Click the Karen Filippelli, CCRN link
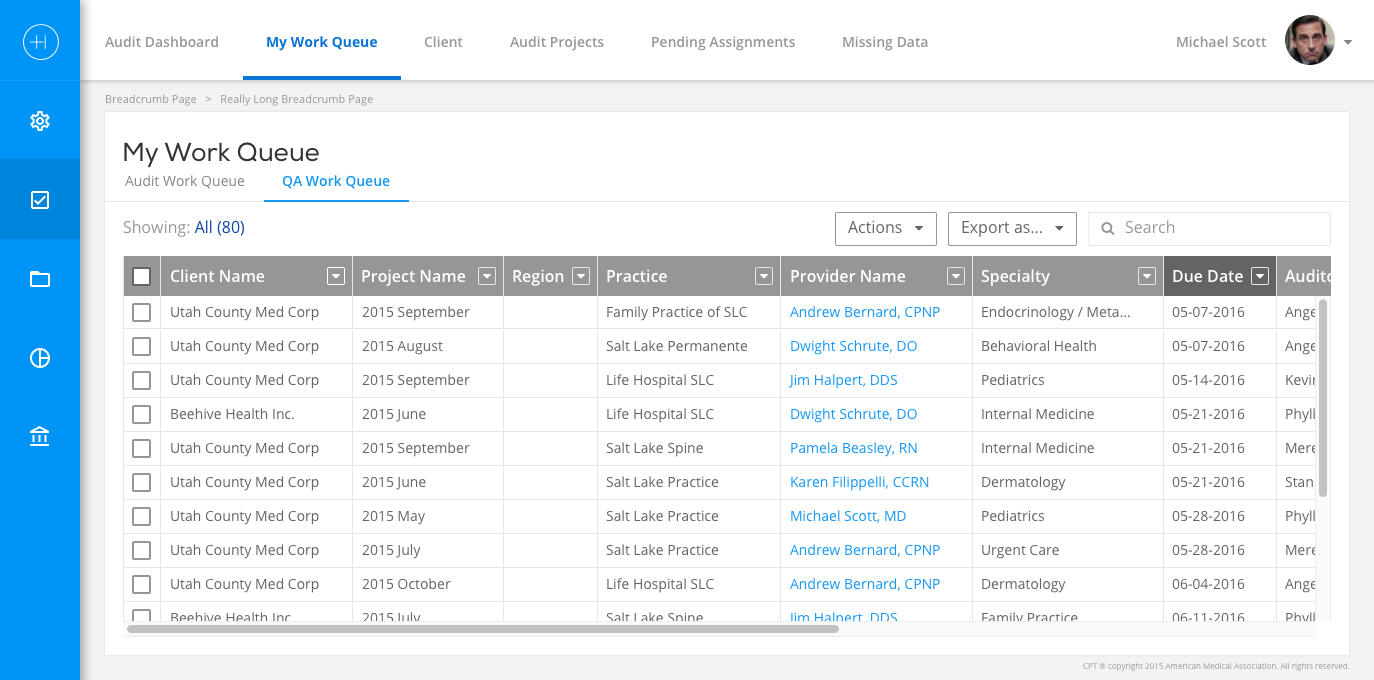Image resolution: width=1374 pixels, height=680 pixels. coord(859,482)
